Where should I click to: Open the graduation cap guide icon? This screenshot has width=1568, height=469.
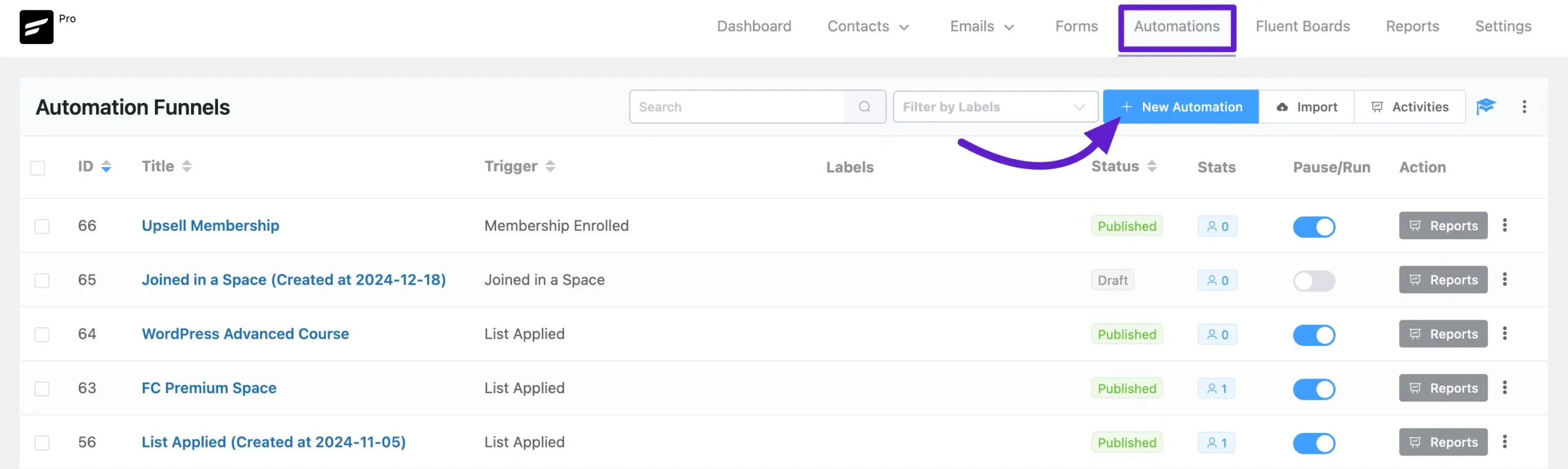tap(1485, 107)
